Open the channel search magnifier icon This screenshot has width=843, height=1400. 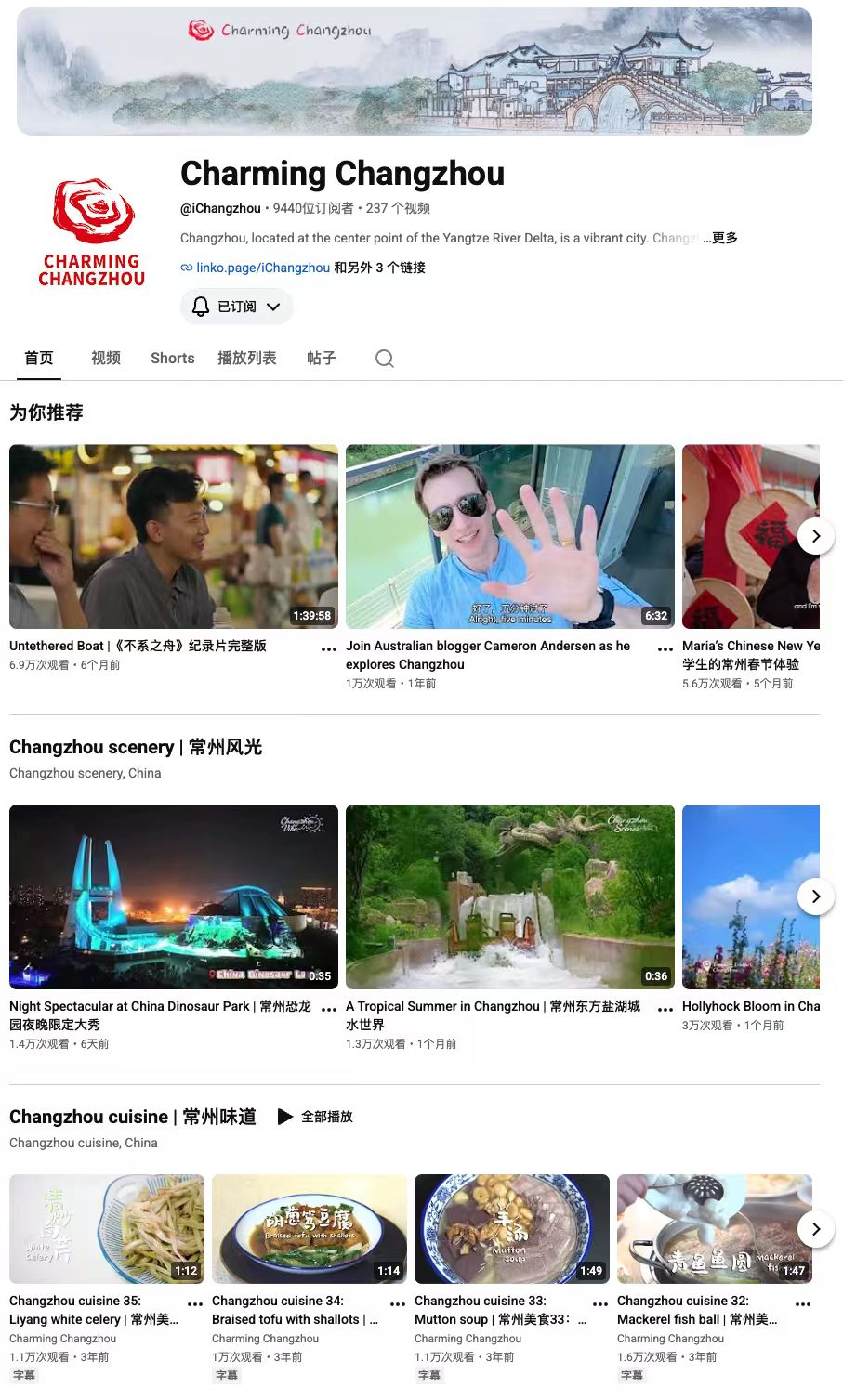[385, 359]
